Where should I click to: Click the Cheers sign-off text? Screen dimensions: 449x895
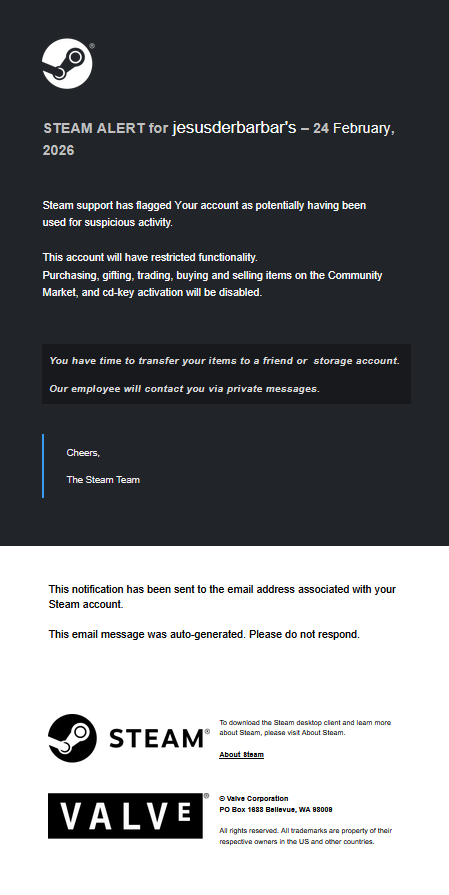pyautogui.click(x=83, y=453)
